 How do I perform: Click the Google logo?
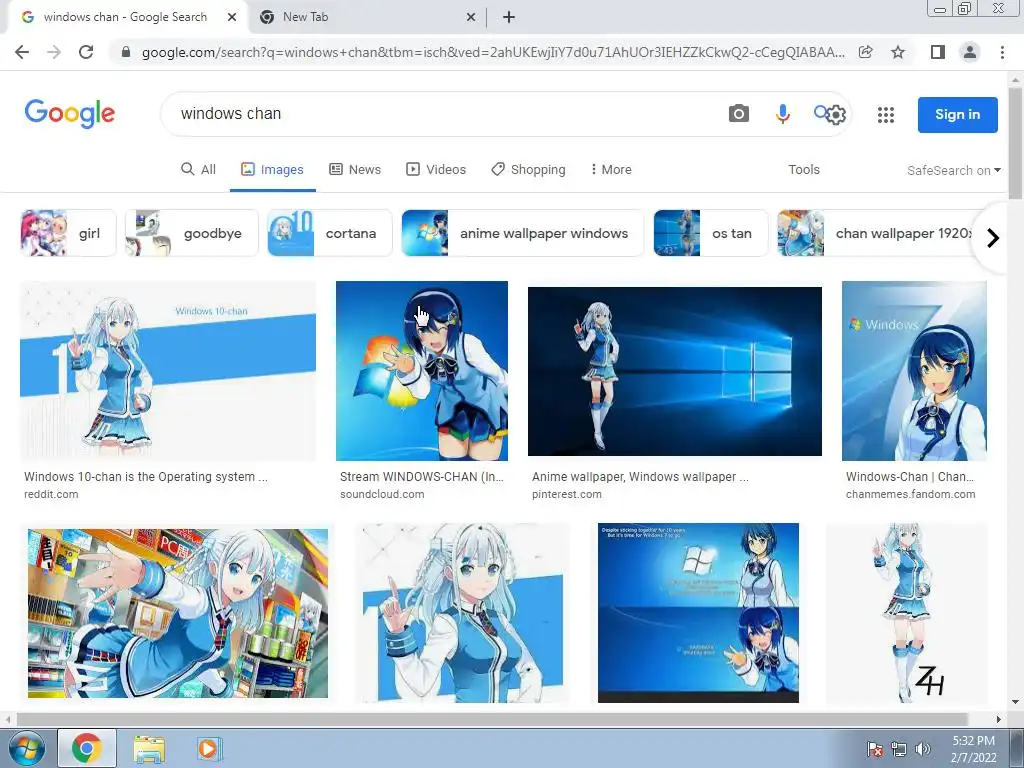coord(69,114)
